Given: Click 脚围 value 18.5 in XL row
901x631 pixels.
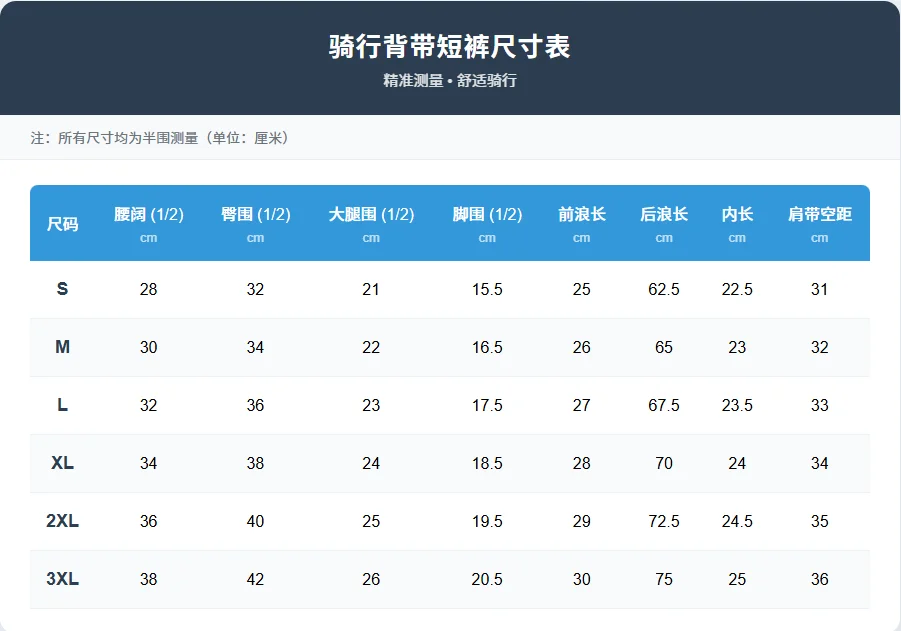Looking at the screenshot, I should [x=487, y=463].
